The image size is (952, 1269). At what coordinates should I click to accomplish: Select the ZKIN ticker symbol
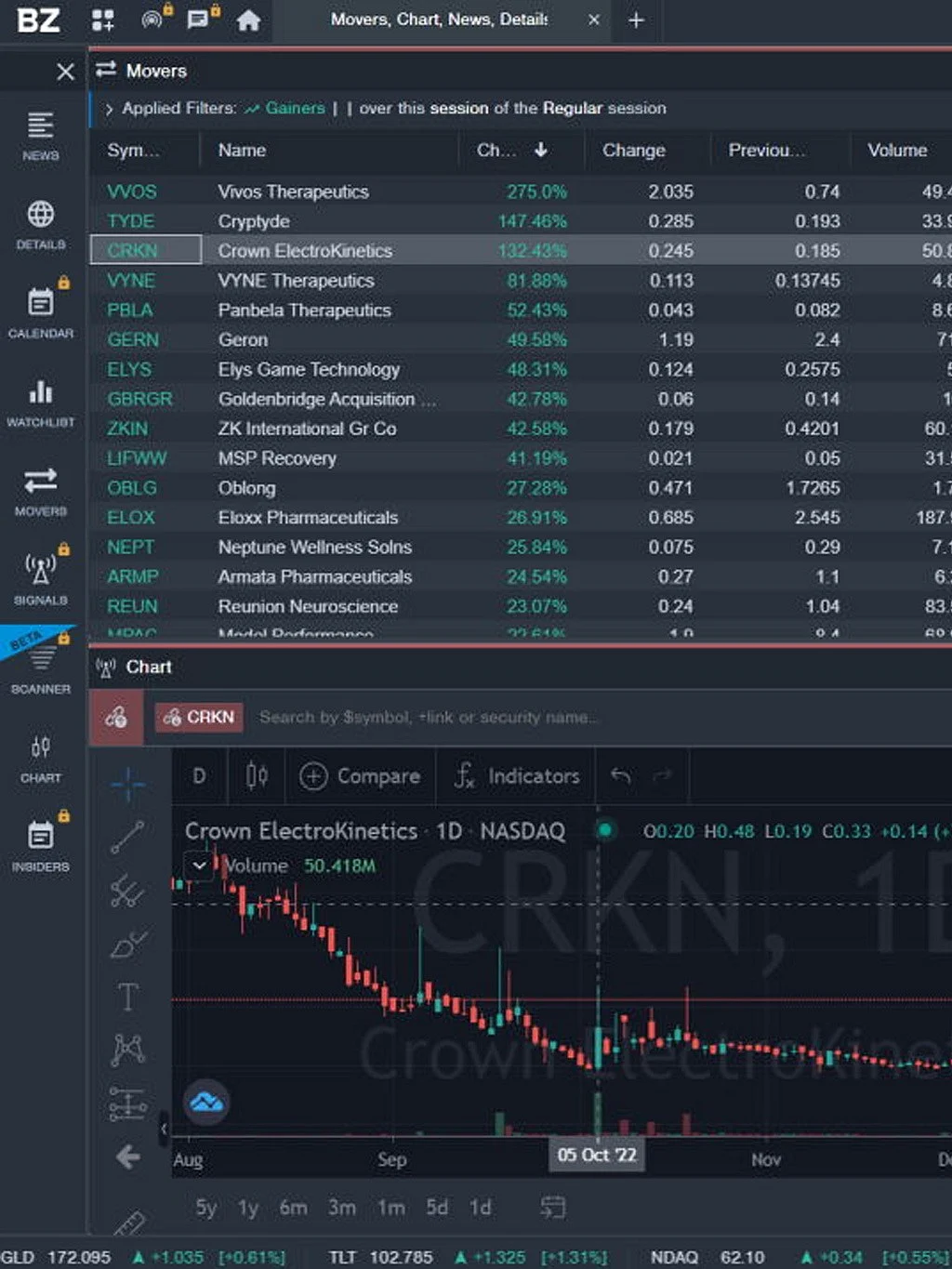point(127,429)
